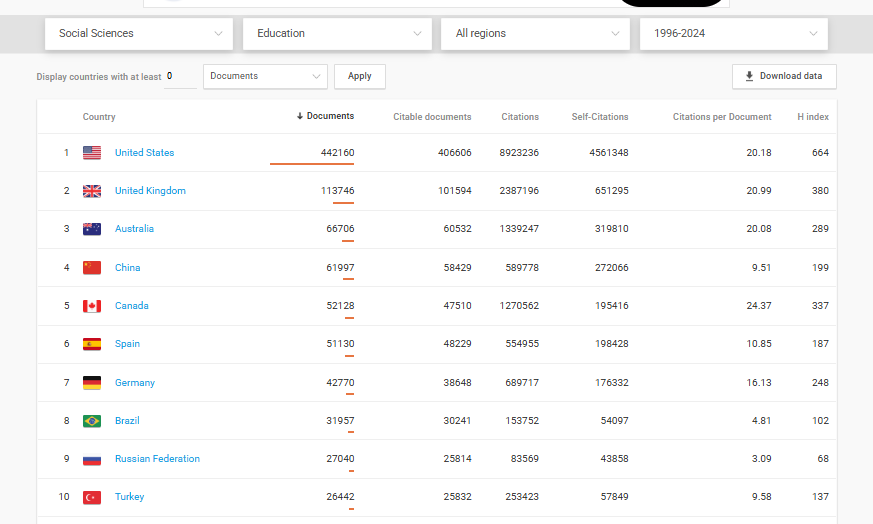This screenshot has width=873, height=524.
Task: Click the Brazil flag icon
Action: pyautogui.click(x=92, y=421)
